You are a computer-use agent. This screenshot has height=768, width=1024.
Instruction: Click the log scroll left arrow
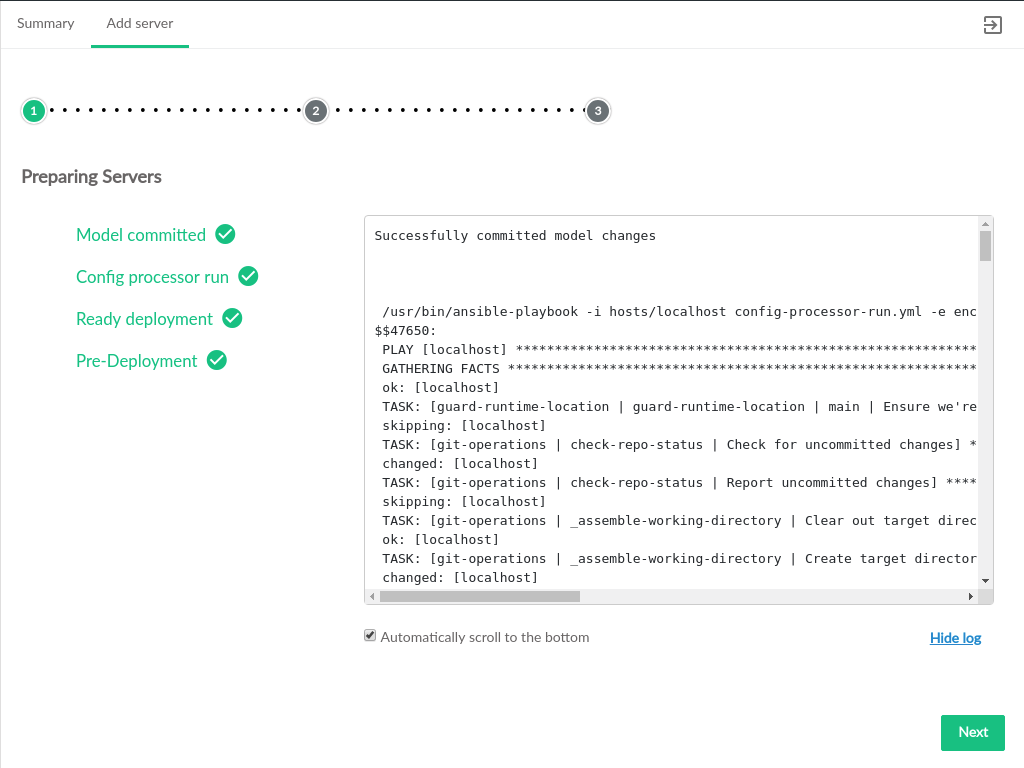click(372, 596)
